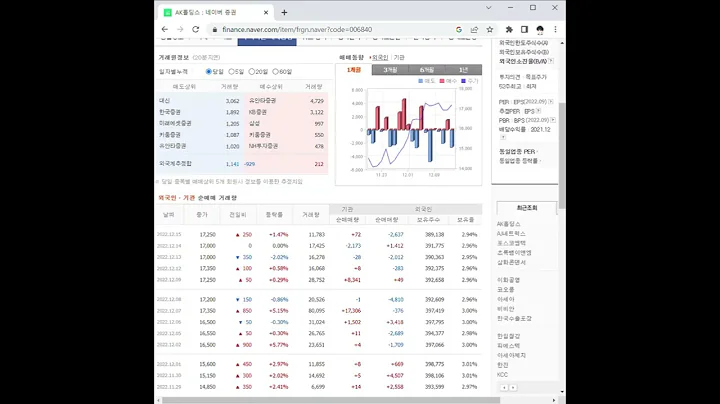
Task: Click the 최근조회 tab in sidebar
Action: pos(527,208)
